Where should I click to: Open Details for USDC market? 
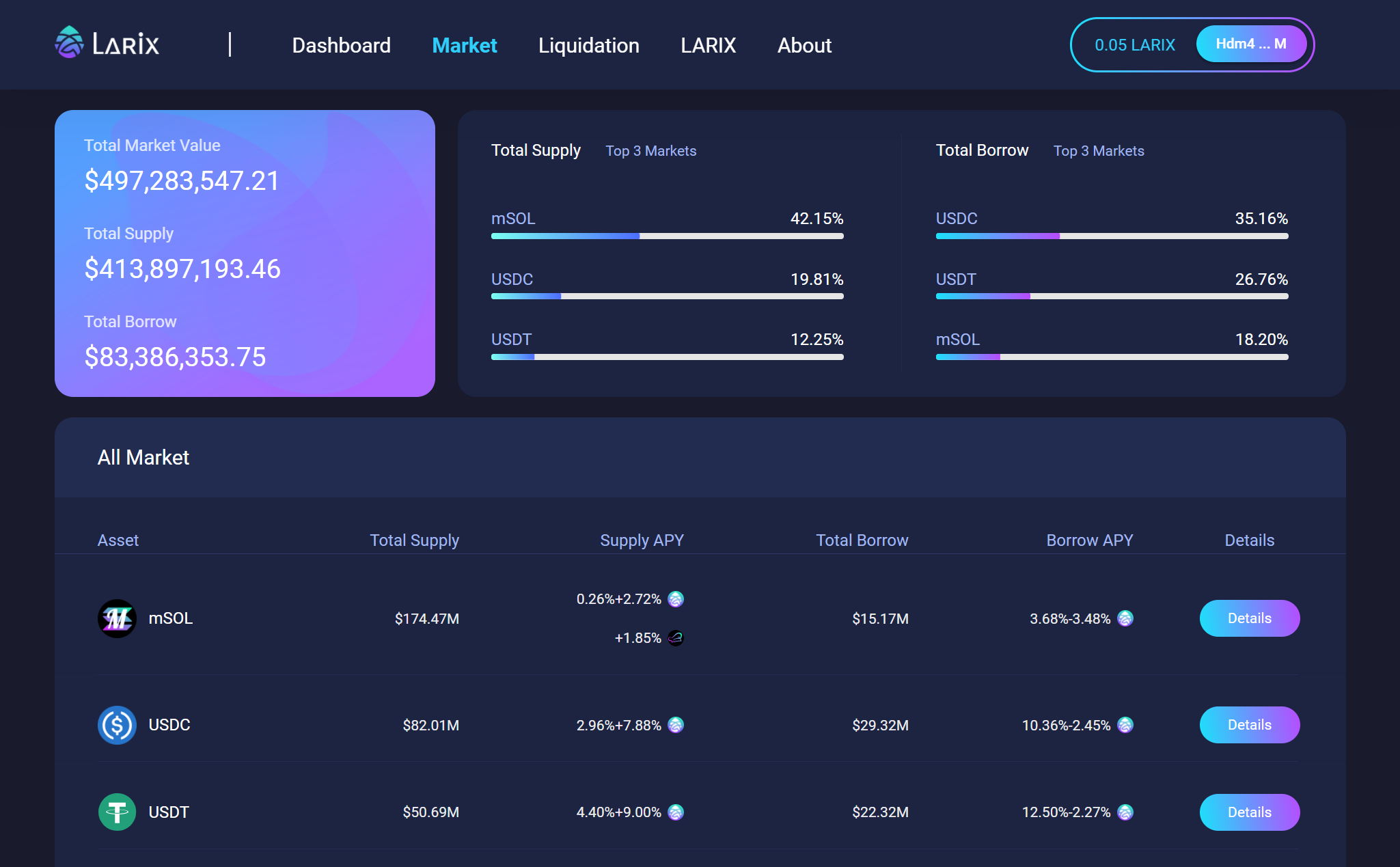(1249, 725)
